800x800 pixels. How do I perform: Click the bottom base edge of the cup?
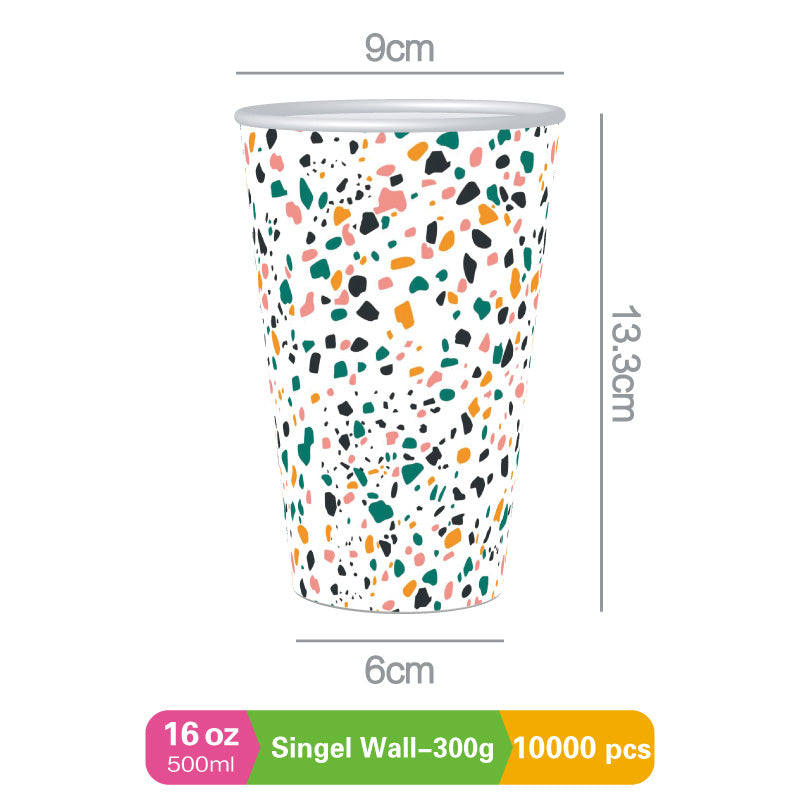tap(400, 609)
